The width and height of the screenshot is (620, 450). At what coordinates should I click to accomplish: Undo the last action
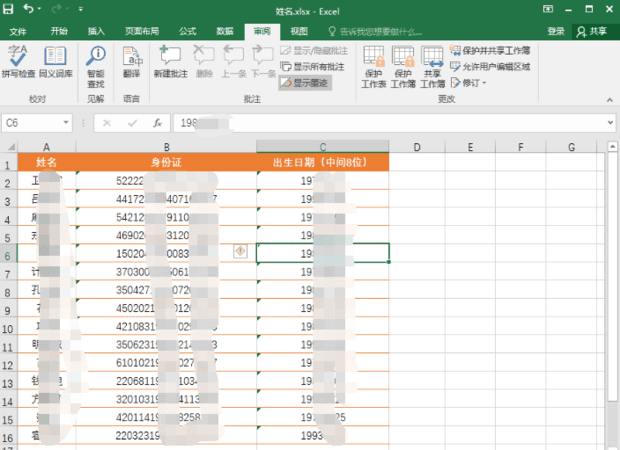click(x=28, y=8)
